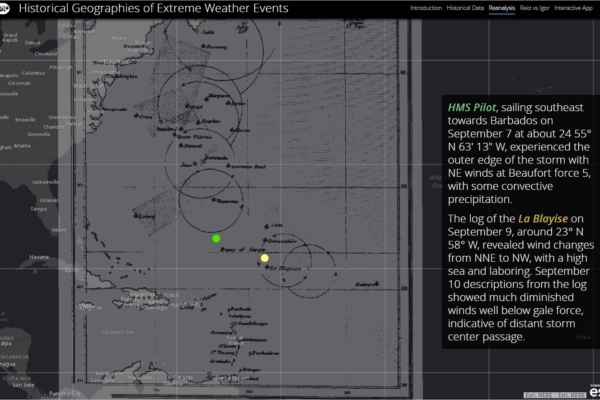This screenshot has width=600, height=400.
Task: Click the left "Esri, HERE" attribution label
Action: (x=535, y=392)
